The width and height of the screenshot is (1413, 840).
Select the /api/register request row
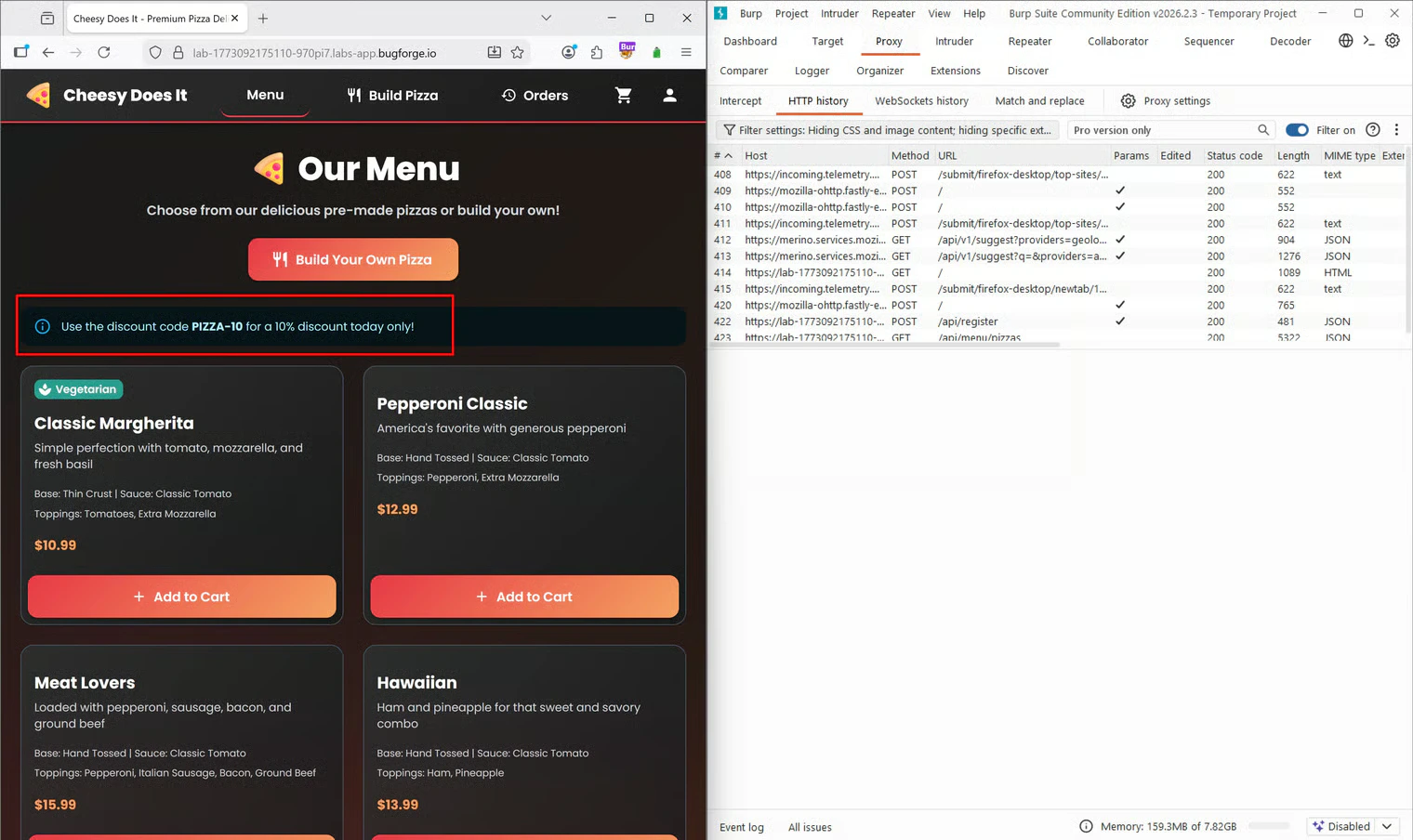coord(1060,322)
